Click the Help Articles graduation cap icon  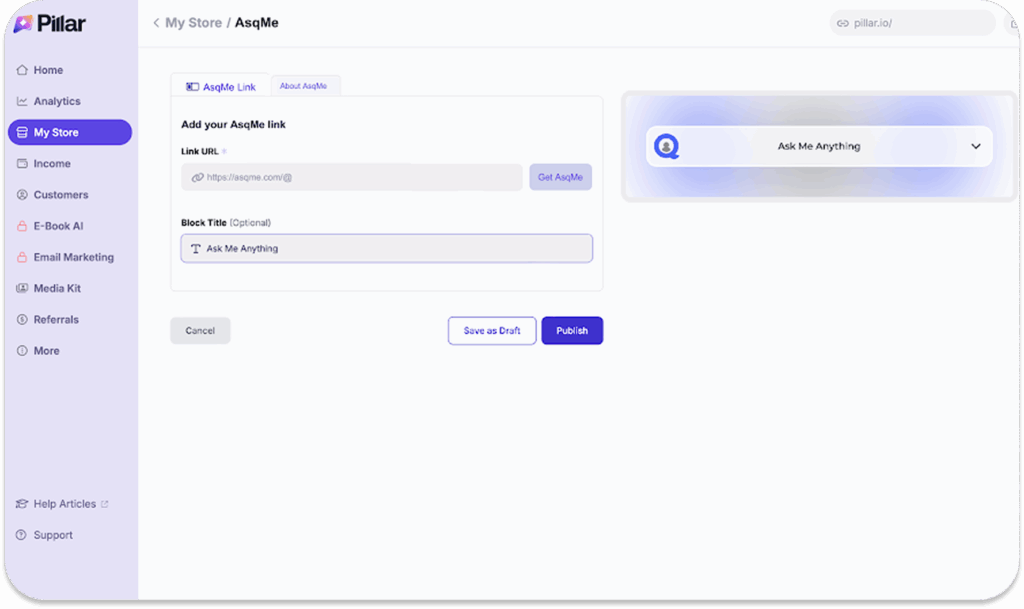22,504
